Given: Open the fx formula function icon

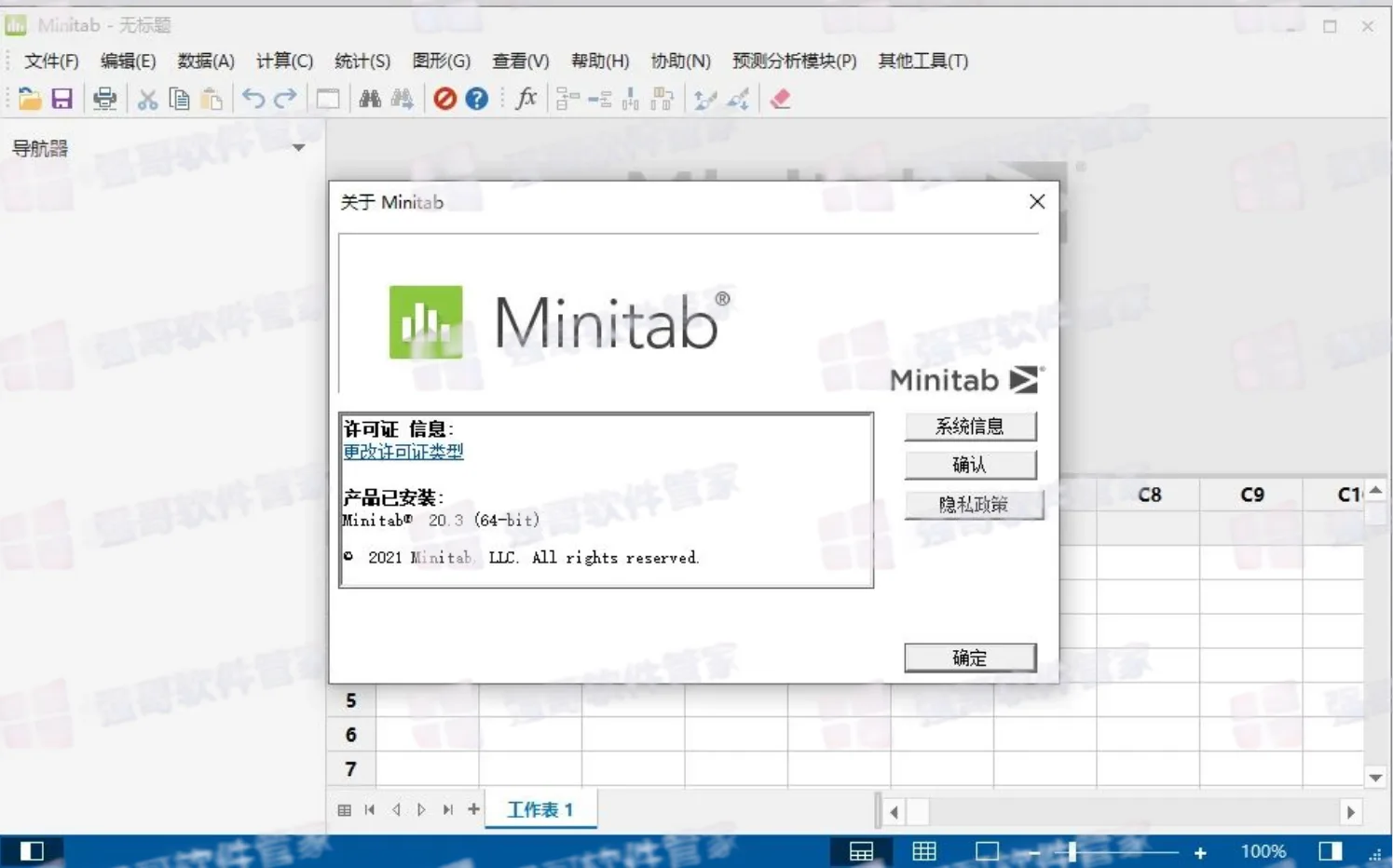Looking at the screenshot, I should (526, 98).
